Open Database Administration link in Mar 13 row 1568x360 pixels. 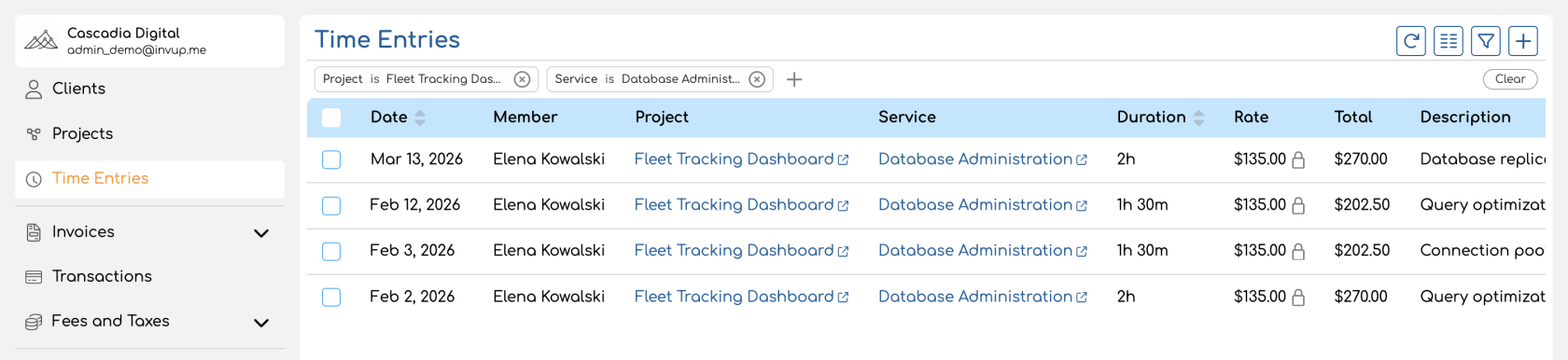click(983, 159)
